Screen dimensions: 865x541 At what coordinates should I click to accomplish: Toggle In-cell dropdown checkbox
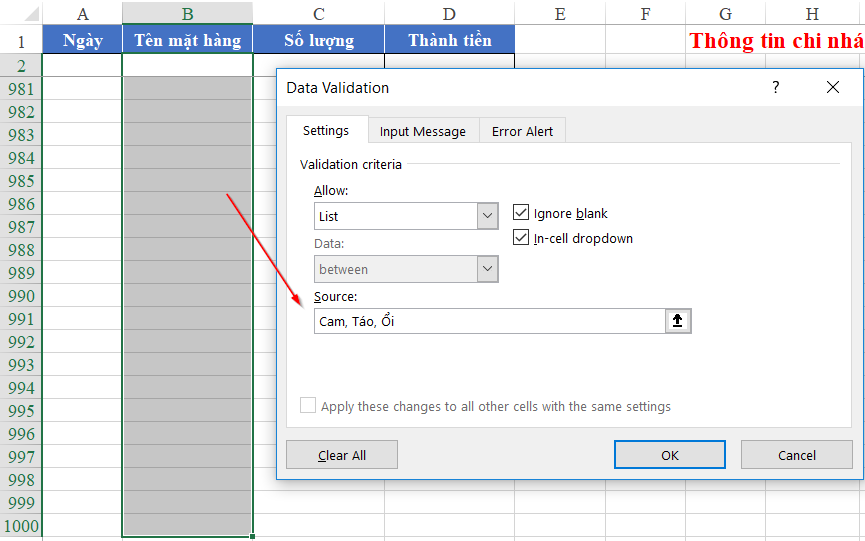[521, 238]
